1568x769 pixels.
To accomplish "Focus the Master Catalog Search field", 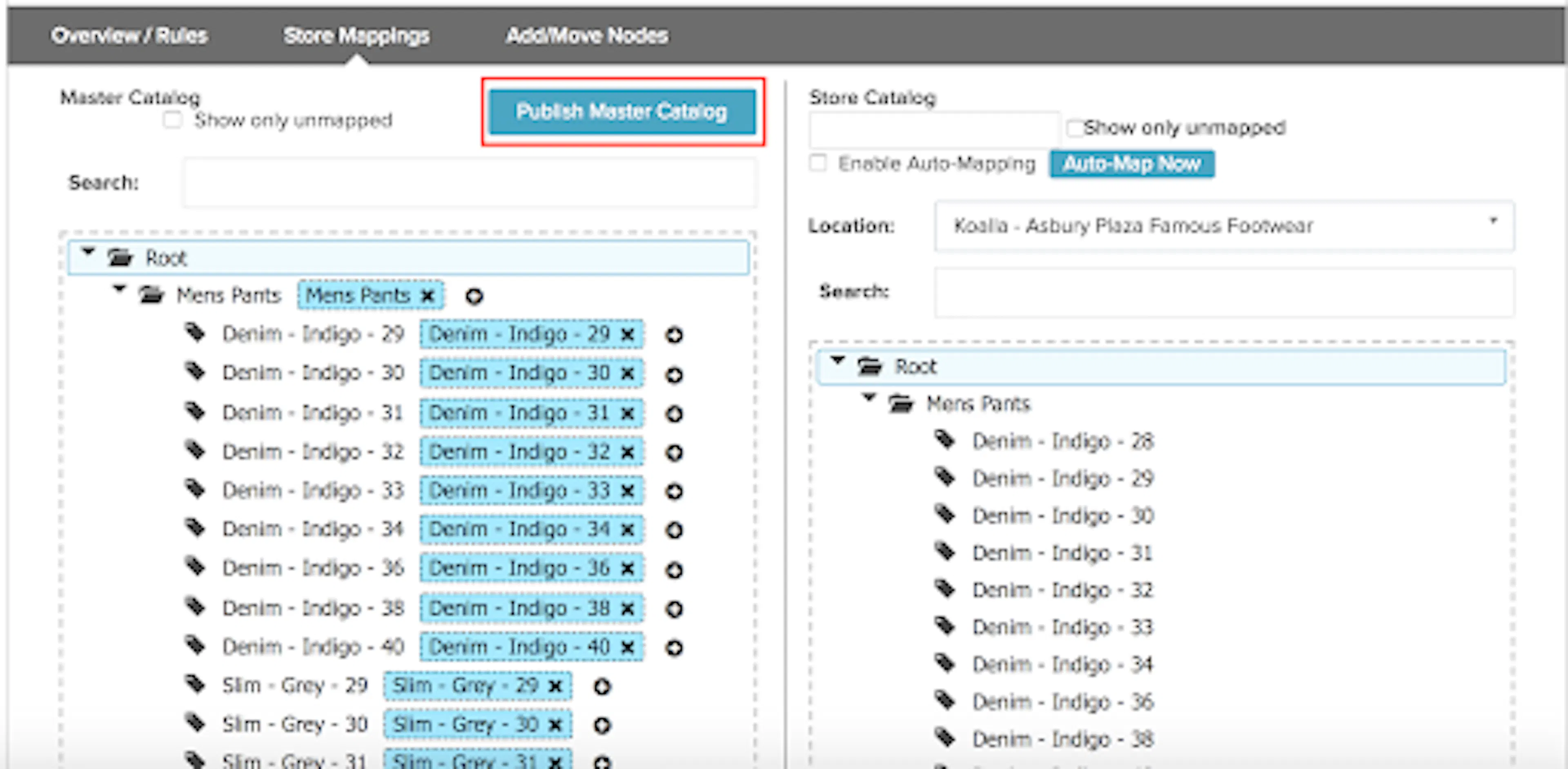I will coord(470,183).
